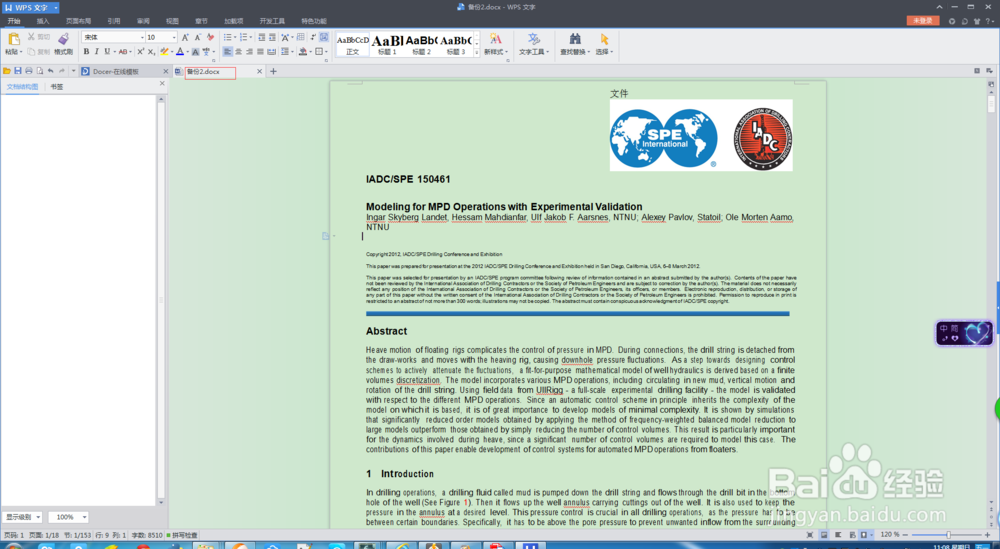Click the Copy (复制) button
Screen dimensions: 1000x549
point(38,52)
